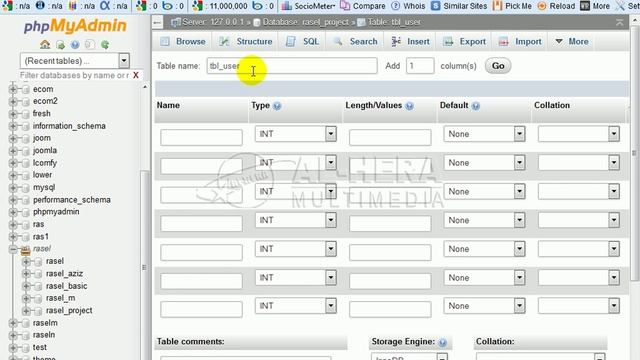The width and height of the screenshot is (640, 360).
Task: Click Length/Values field in first column row
Action: (x=390, y=138)
